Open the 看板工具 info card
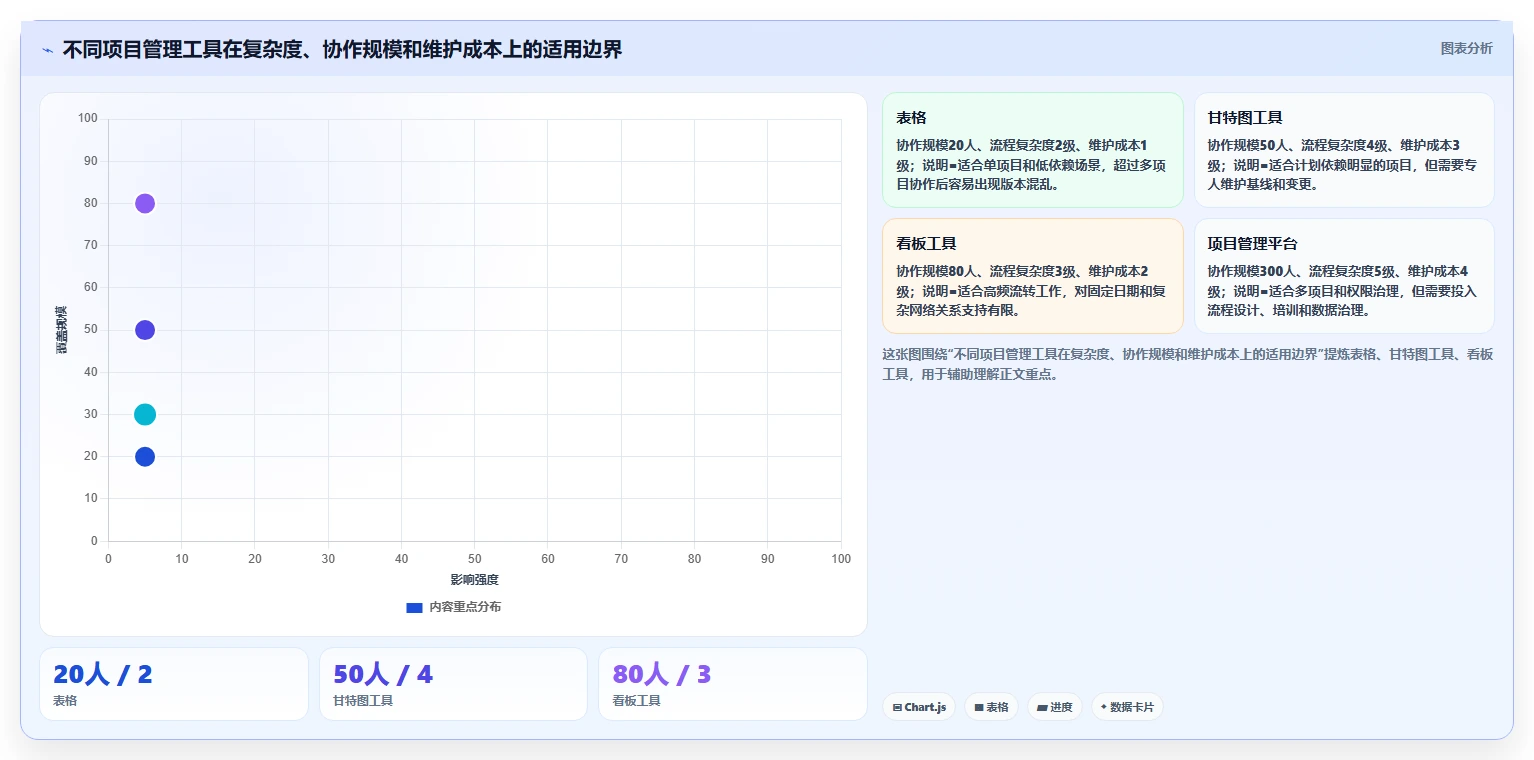 [1032, 276]
